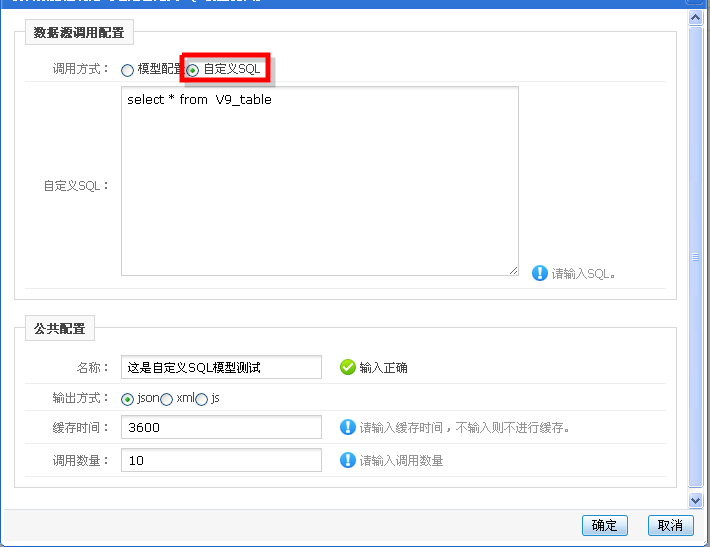Choose xml output format

[167, 399]
